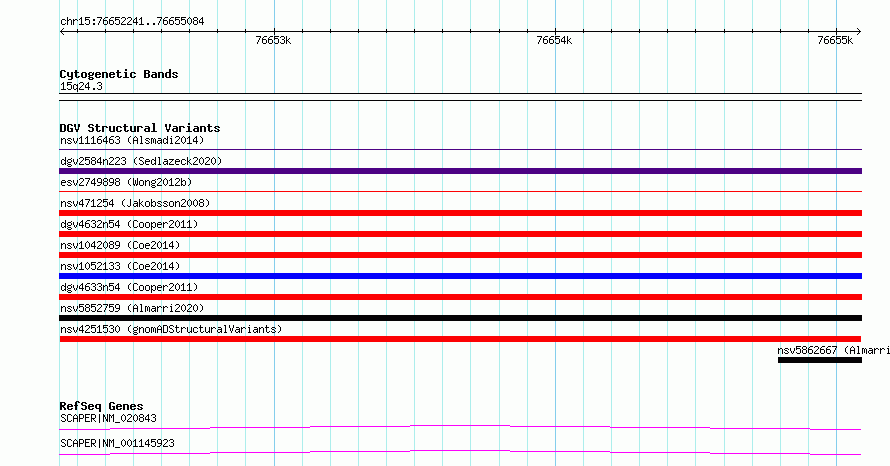Click the 15q24.3 cytogenetic band bar
Image resolution: width=890 pixels, height=466 pixels.
tap(460, 97)
